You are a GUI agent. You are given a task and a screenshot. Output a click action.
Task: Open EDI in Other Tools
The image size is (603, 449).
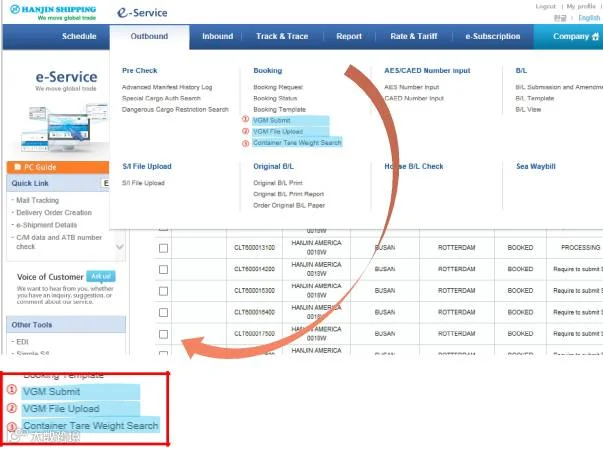tap(22, 342)
